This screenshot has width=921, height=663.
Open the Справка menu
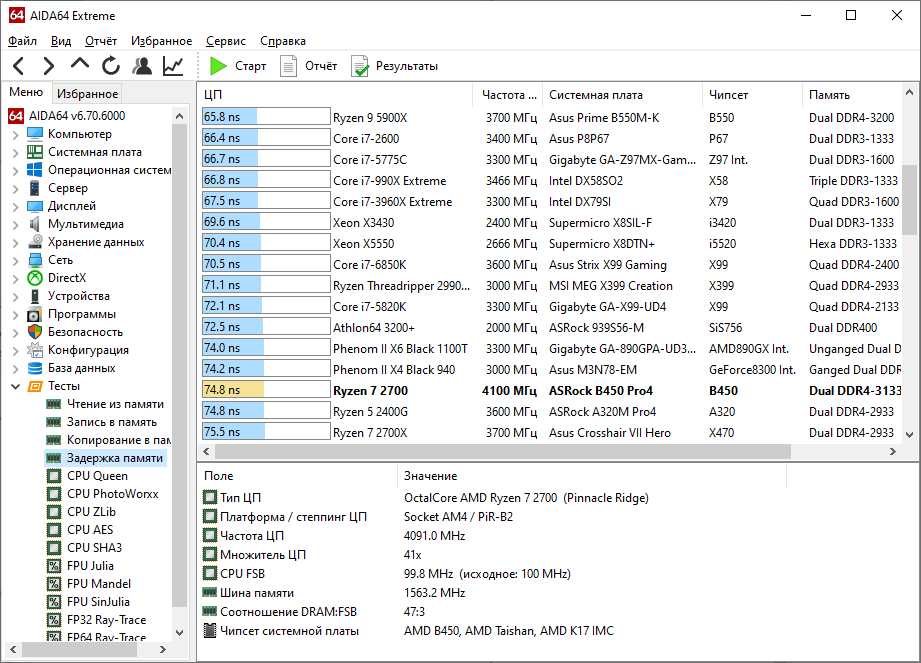point(283,41)
